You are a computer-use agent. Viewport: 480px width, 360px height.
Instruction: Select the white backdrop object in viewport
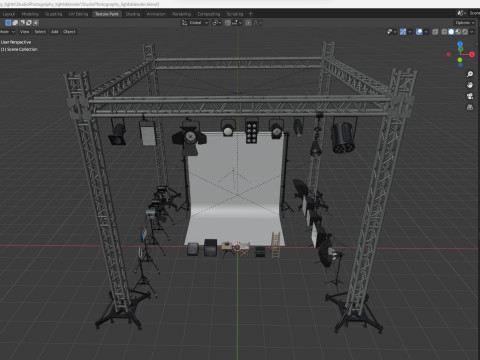pos(235,188)
